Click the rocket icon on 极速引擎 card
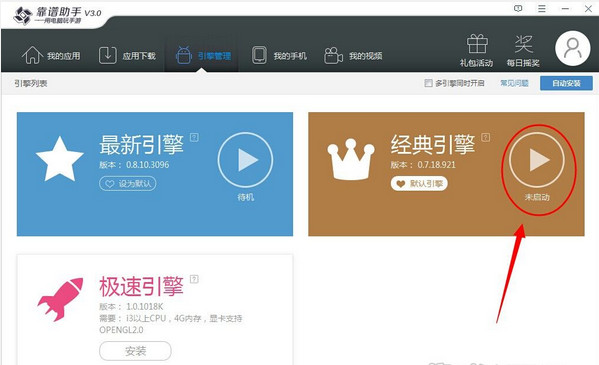599x365 pixels. (x=60, y=299)
